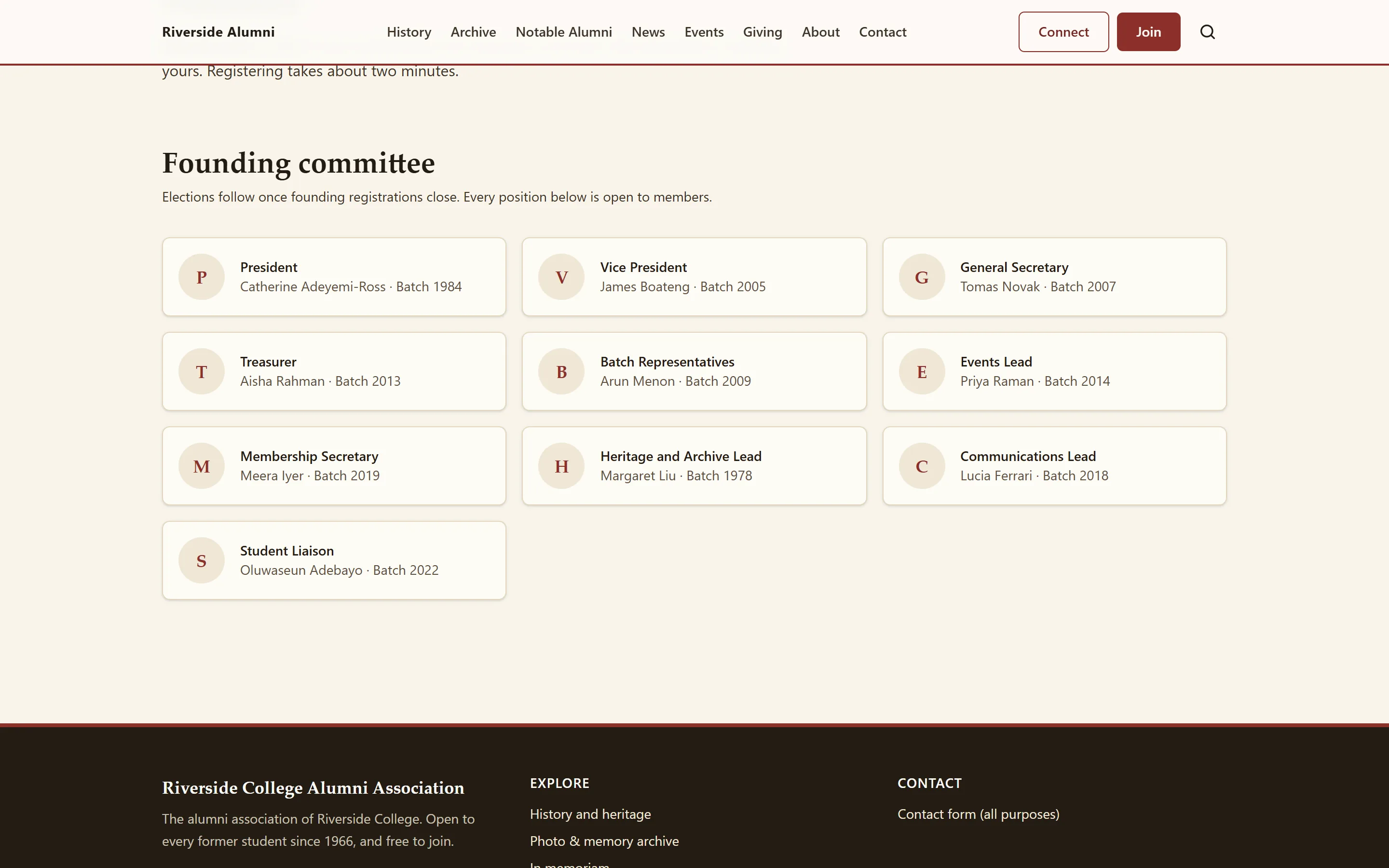Image resolution: width=1389 pixels, height=868 pixels.
Task: Open Contact form (all purposes) link
Action: 978,814
